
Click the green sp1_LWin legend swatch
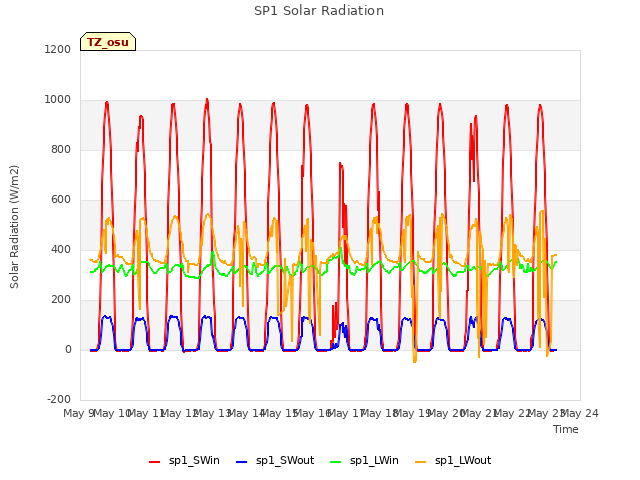(336, 462)
